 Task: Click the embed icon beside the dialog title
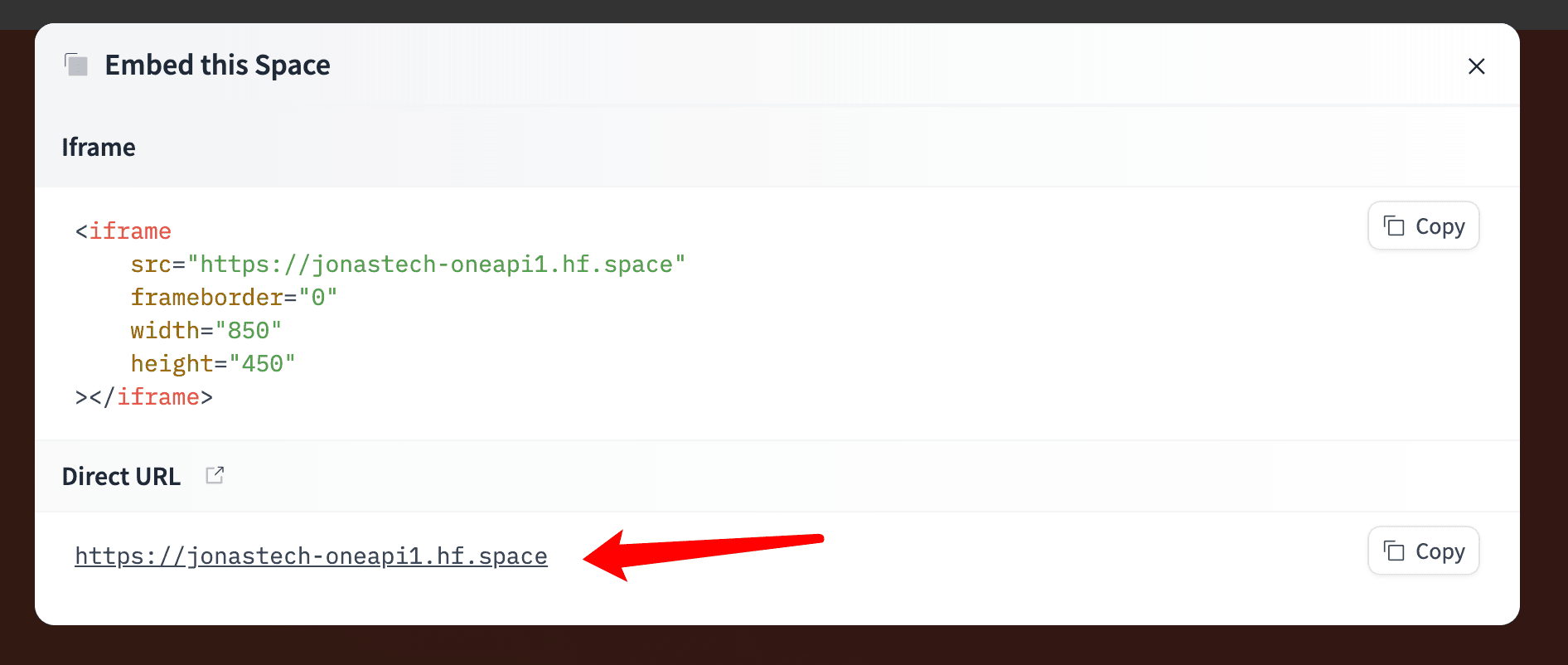(76, 65)
